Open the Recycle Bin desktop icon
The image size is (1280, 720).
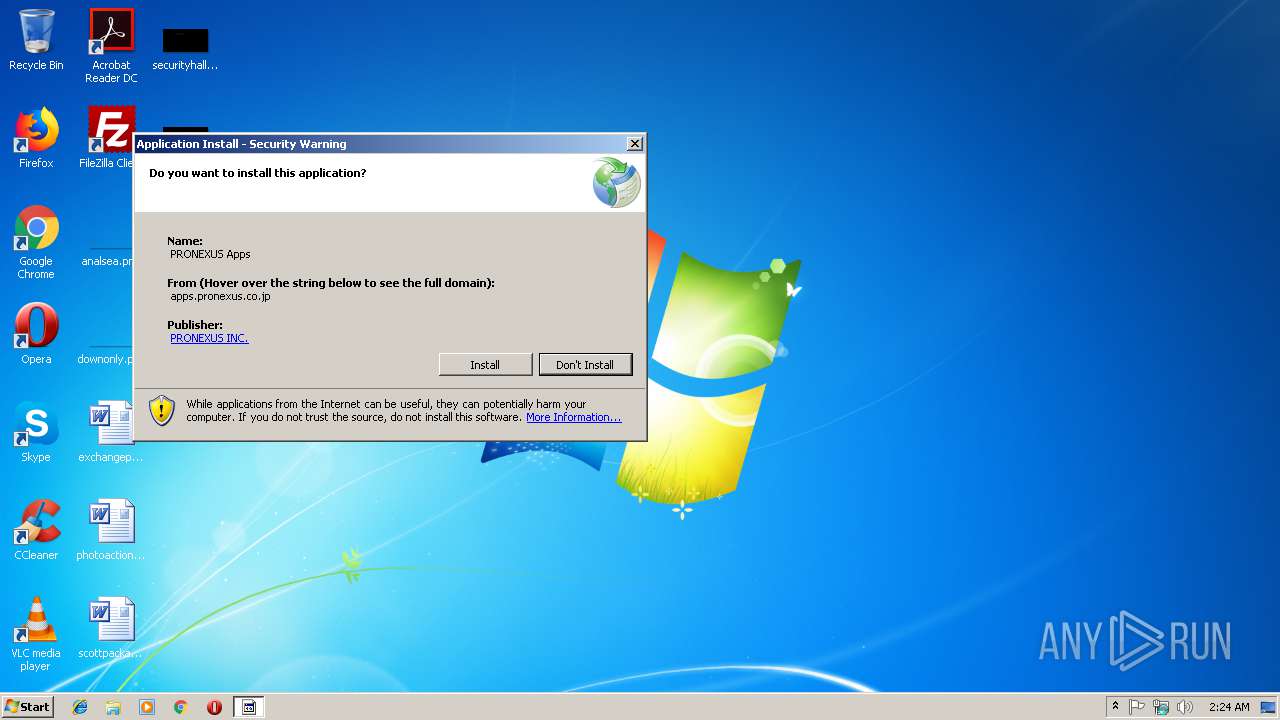[36, 41]
